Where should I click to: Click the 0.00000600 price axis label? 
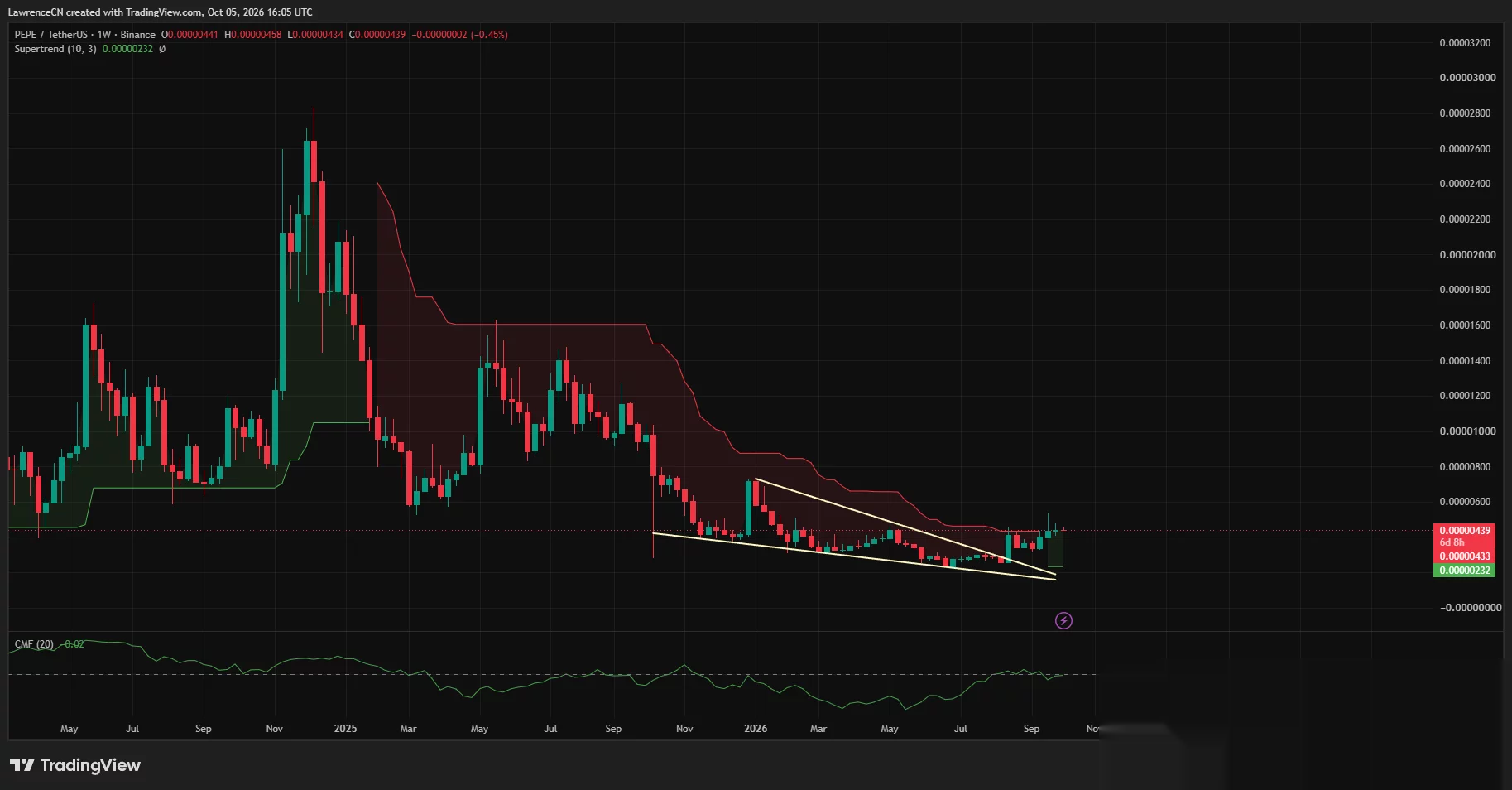[1465, 502]
